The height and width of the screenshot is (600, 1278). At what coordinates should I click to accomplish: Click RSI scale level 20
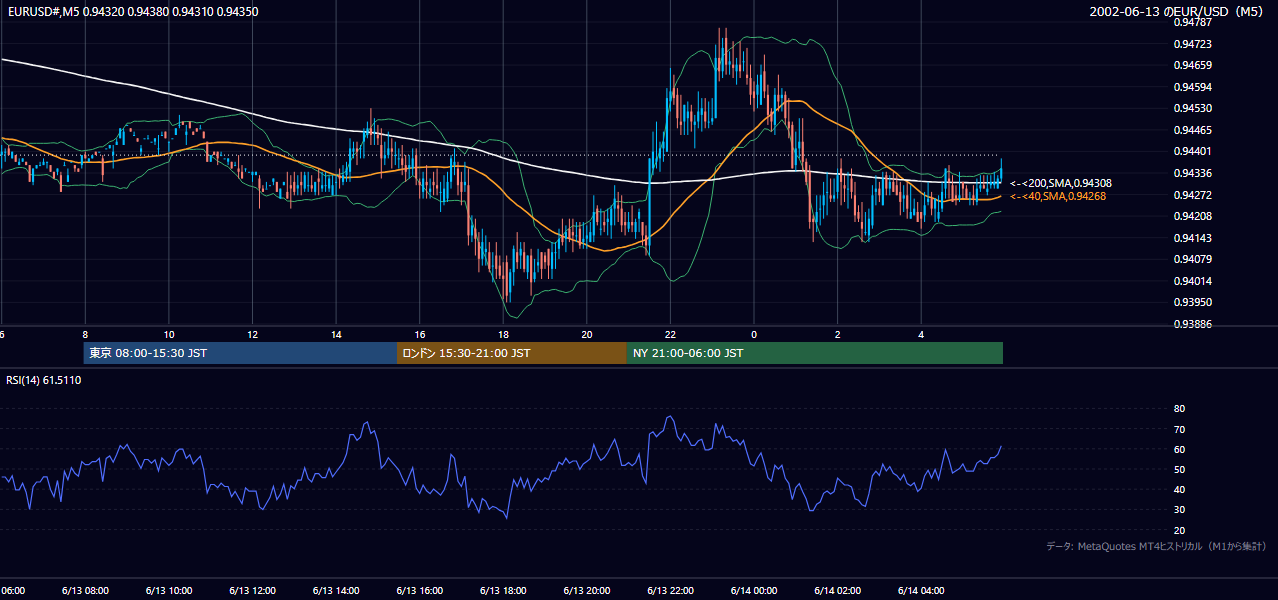(x=1180, y=530)
